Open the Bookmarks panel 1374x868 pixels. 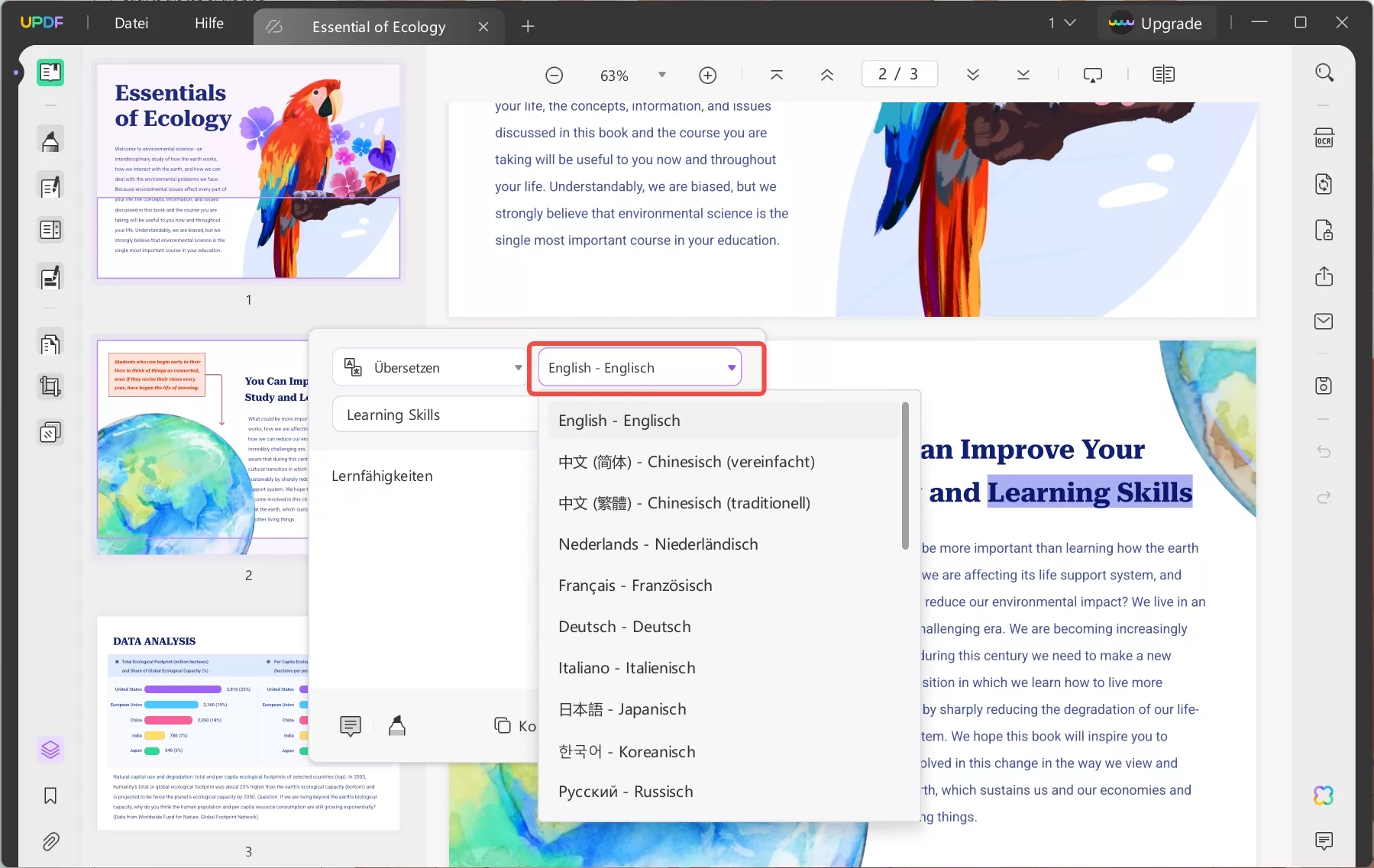pyautogui.click(x=50, y=796)
